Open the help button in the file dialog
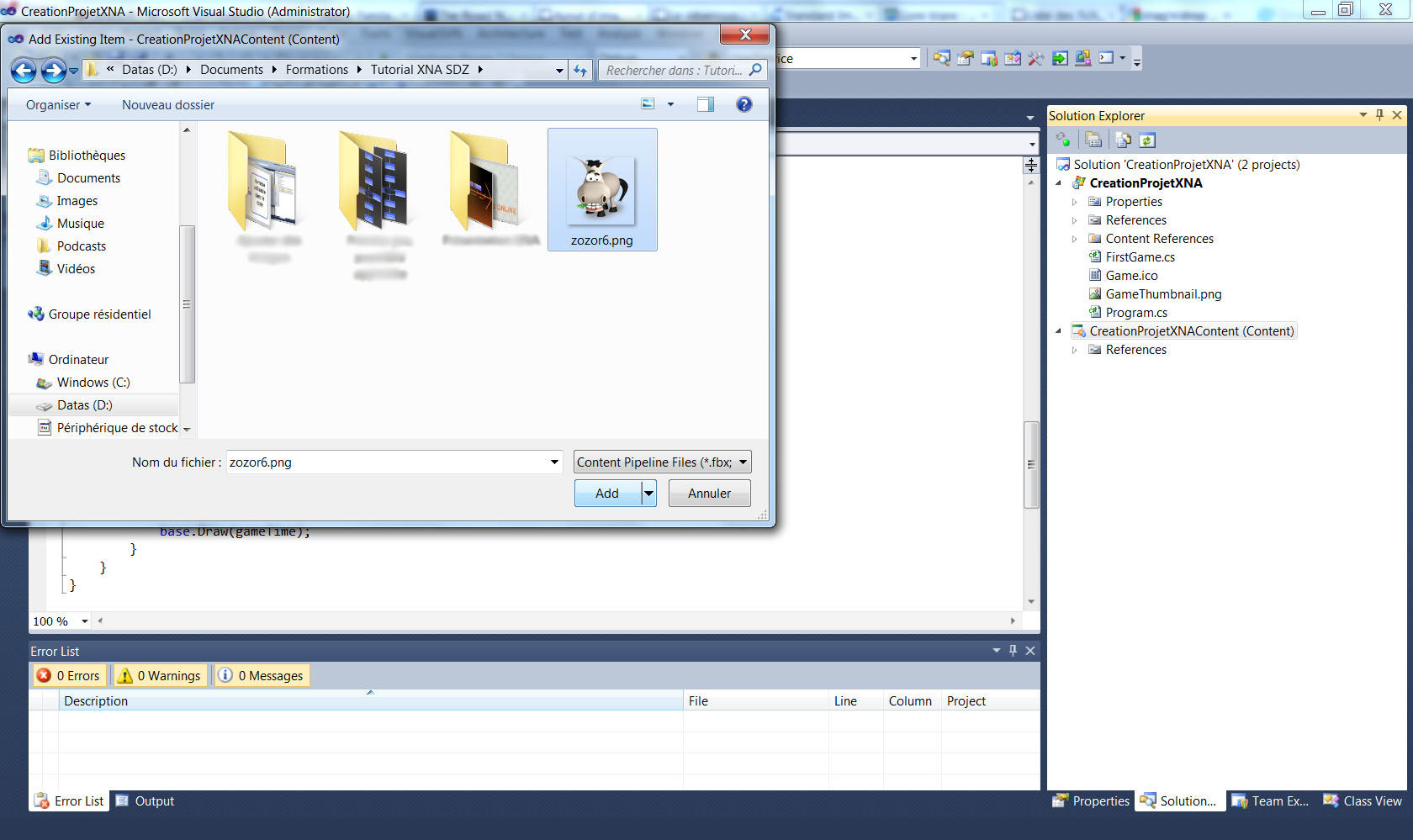1413x840 pixels. (x=744, y=104)
